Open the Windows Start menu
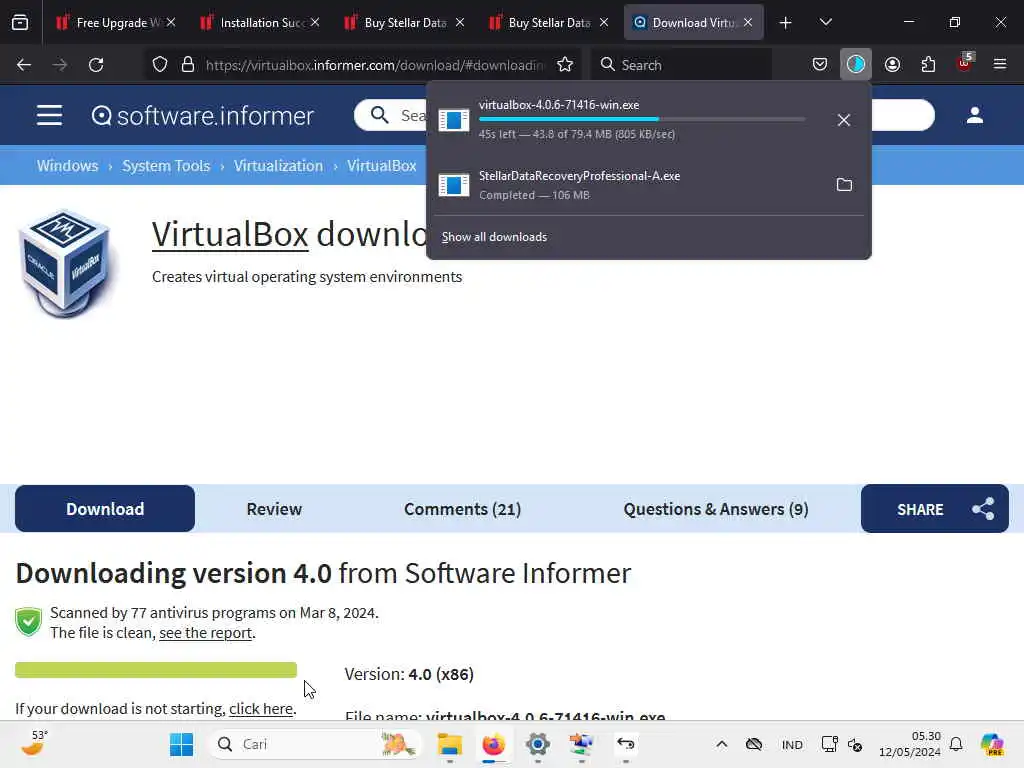 tap(181, 744)
